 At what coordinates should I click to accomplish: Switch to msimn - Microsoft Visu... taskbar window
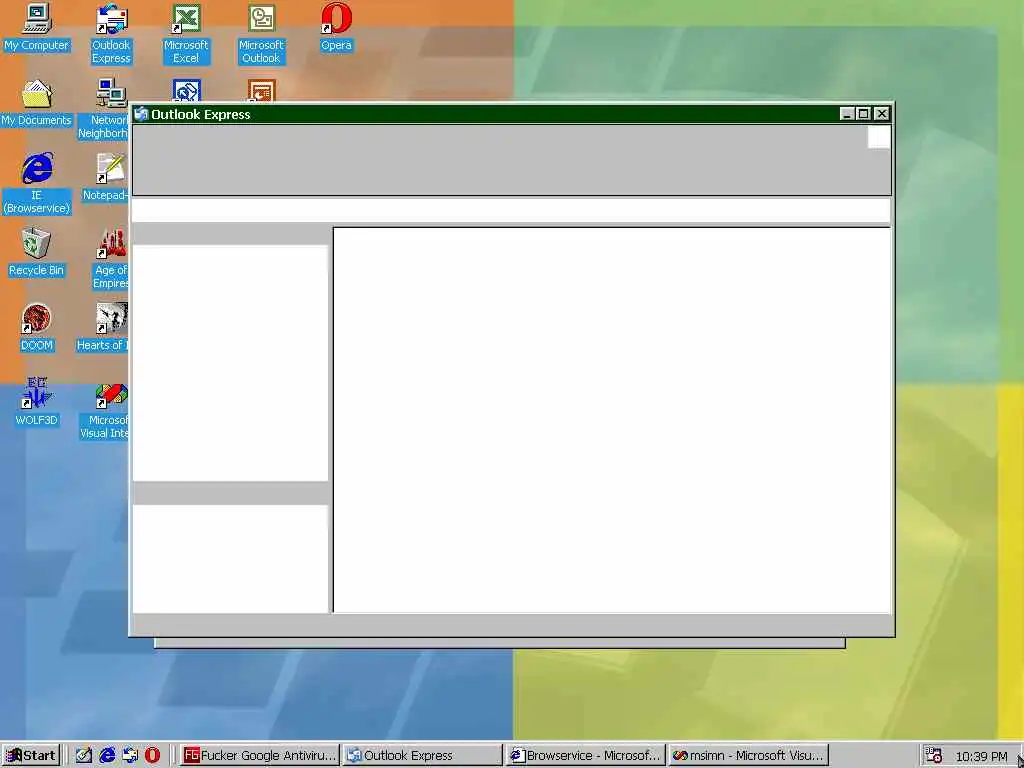(748, 756)
